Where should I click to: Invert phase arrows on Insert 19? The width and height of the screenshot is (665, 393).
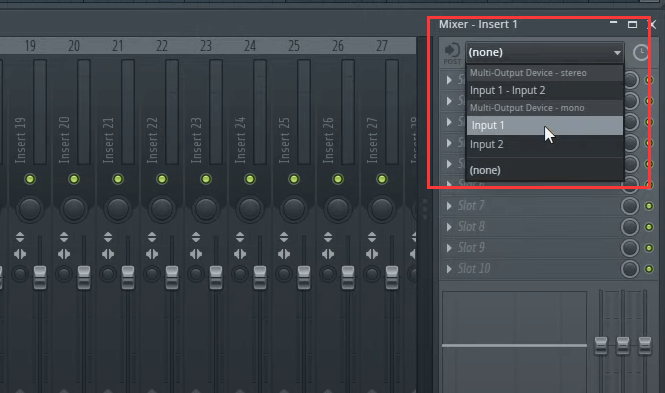tap(20, 237)
